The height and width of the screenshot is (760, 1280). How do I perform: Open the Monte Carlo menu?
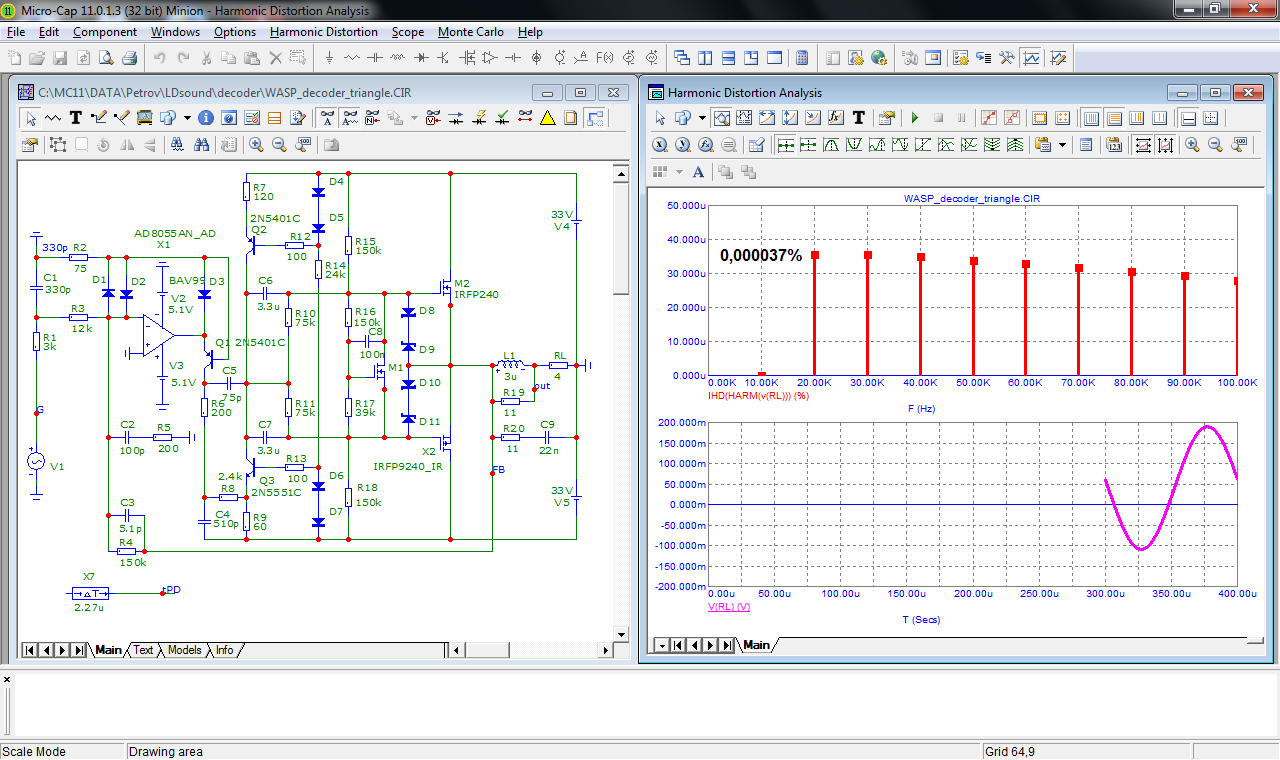[470, 32]
